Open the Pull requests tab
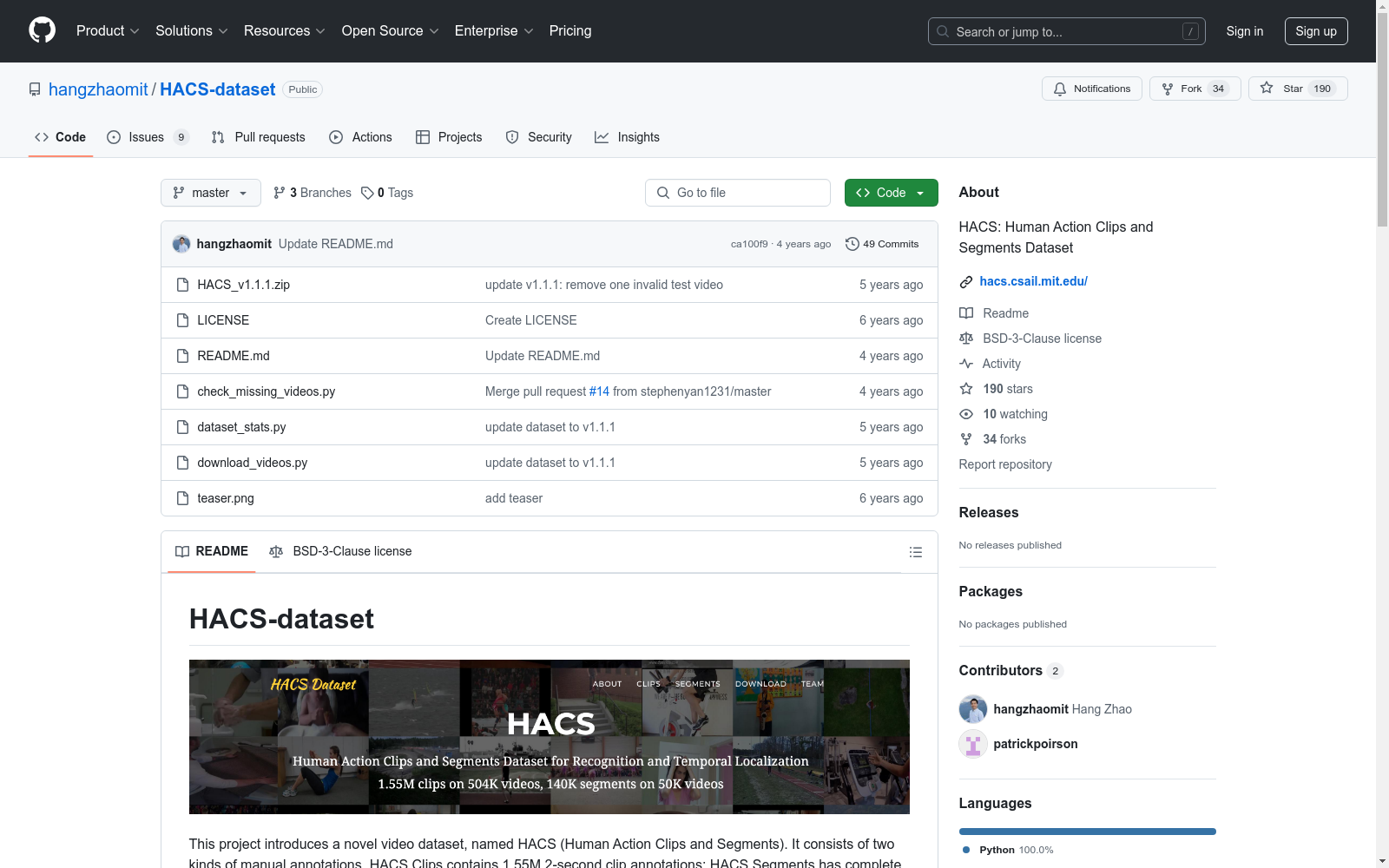The image size is (1389, 868). coord(258,137)
